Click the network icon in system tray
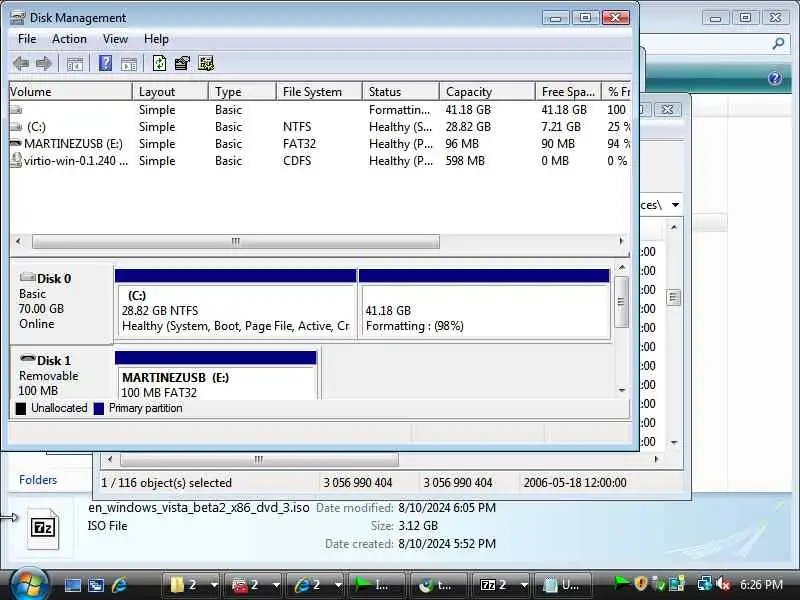800x600 pixels. 705,584
